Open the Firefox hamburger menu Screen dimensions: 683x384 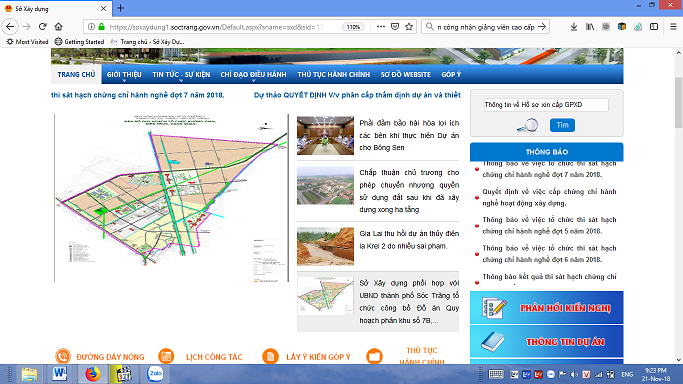pyautogui.click(x=673, y=27)
